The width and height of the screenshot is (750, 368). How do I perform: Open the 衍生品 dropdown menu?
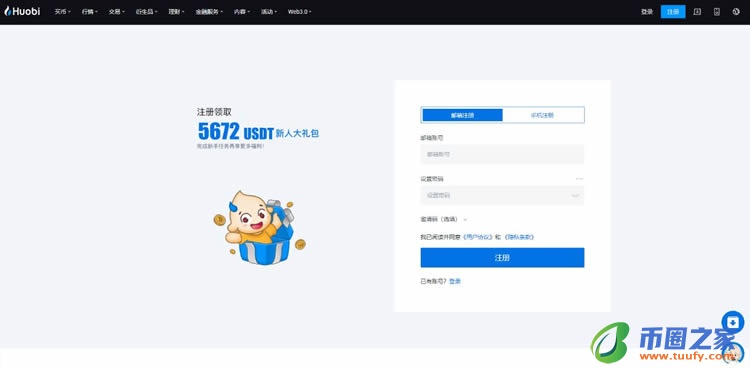(x=147, y=12)
